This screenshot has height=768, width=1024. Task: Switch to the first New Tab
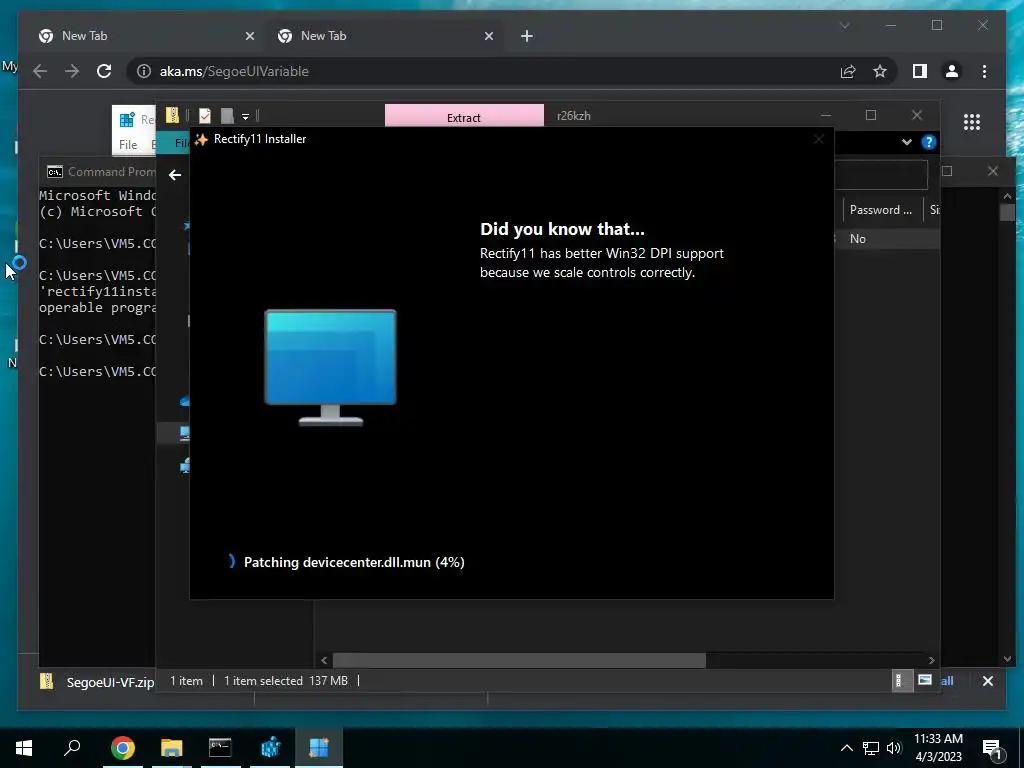click(144, 36)
